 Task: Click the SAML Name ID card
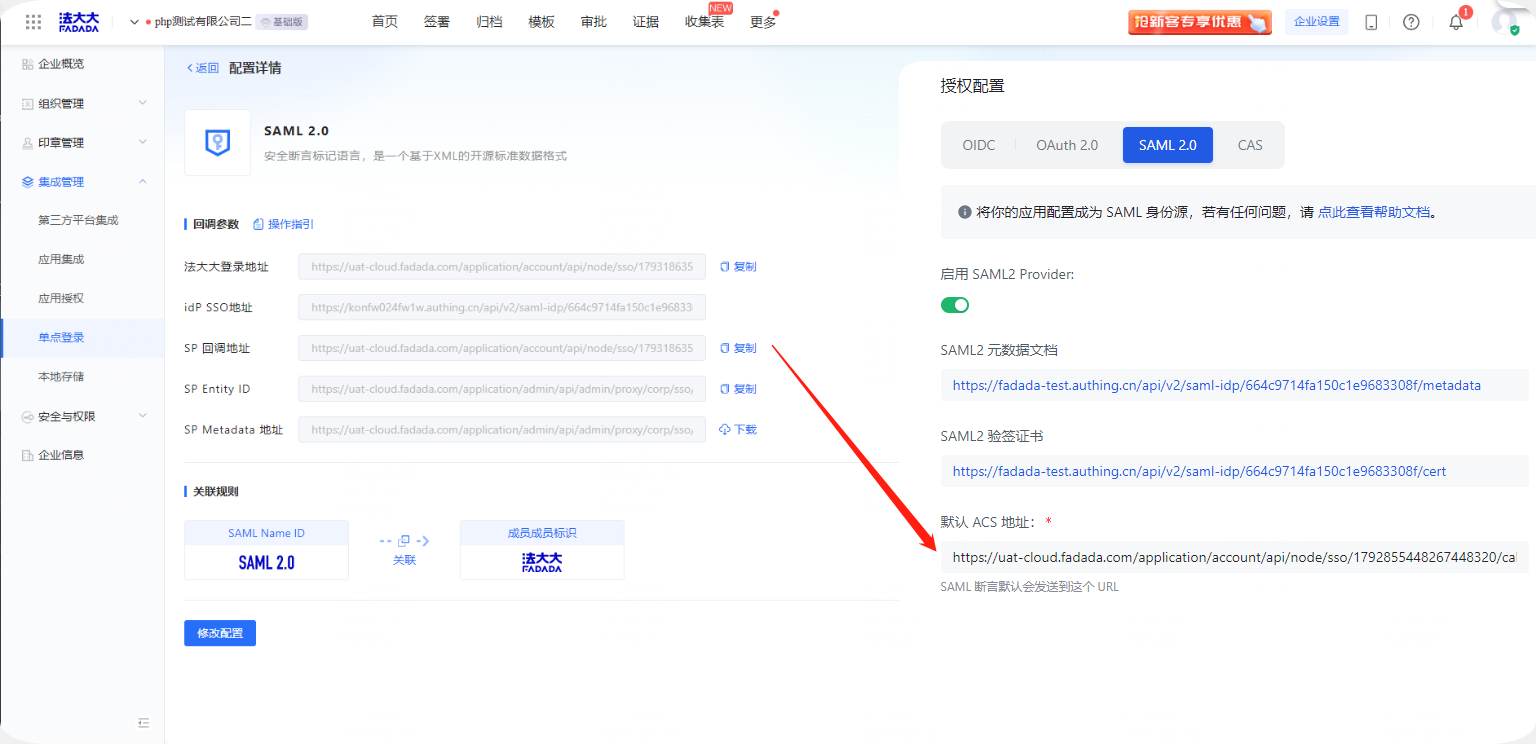(x=266, y=550)
